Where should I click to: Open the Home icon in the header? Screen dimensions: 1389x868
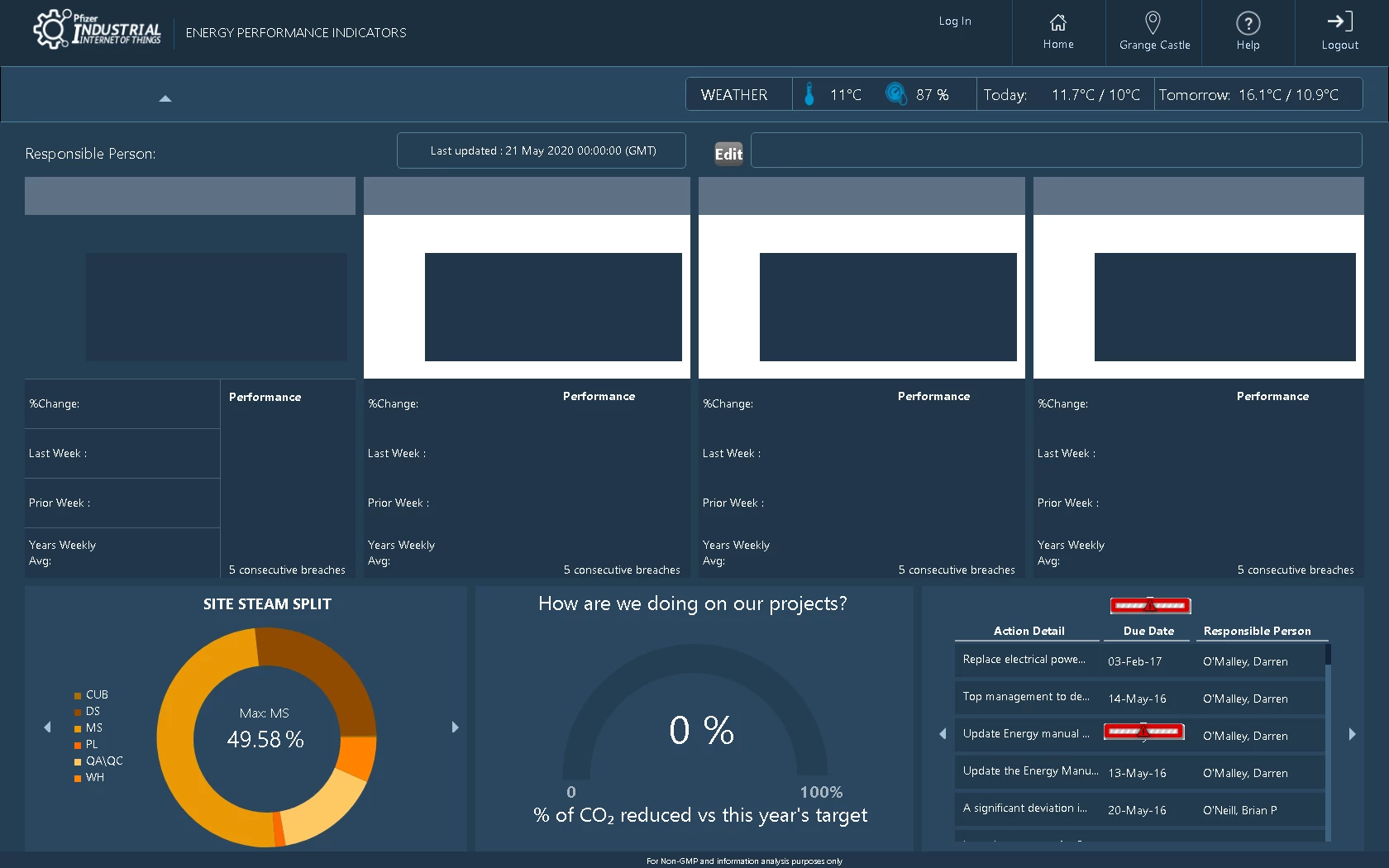pos(1058,22)
